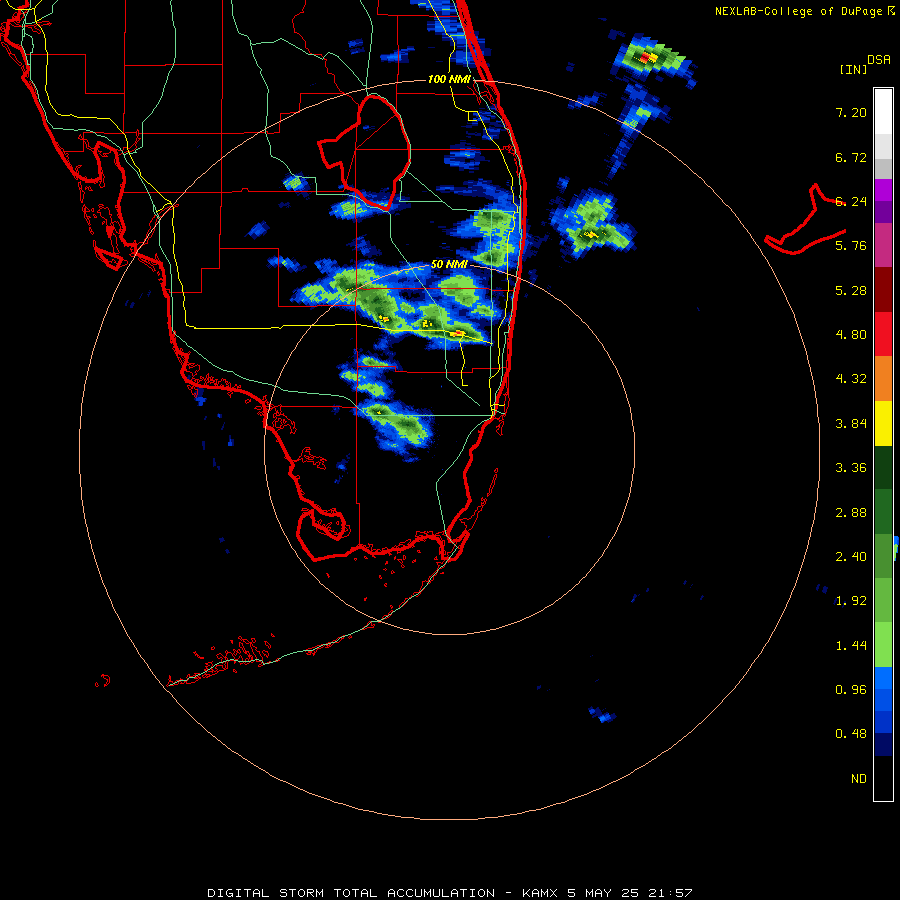Click the 5.28 legend value
Screen dimensions: 900x900
pyautogui.click(x=851, y=290)
